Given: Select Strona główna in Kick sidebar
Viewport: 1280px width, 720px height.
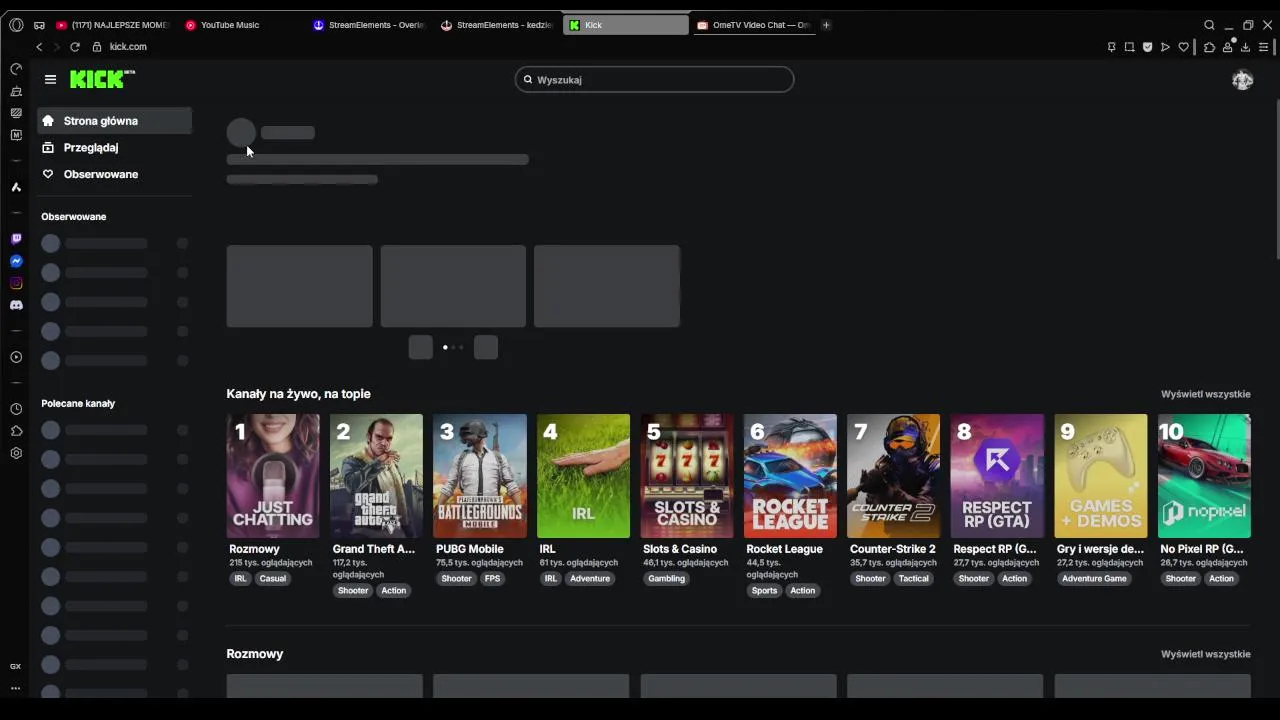Looking at the screenshot, I should coord(114,121).
